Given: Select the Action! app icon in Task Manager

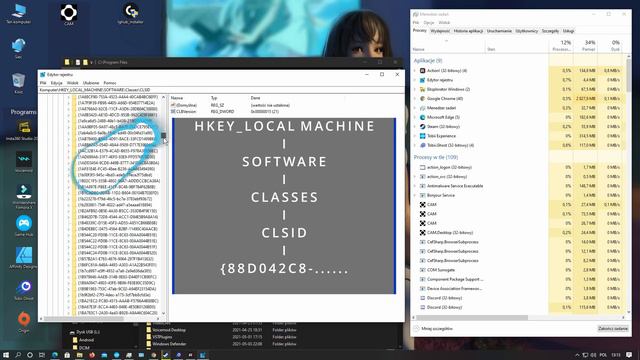Looking at the screenshot, I should point(422,71).
